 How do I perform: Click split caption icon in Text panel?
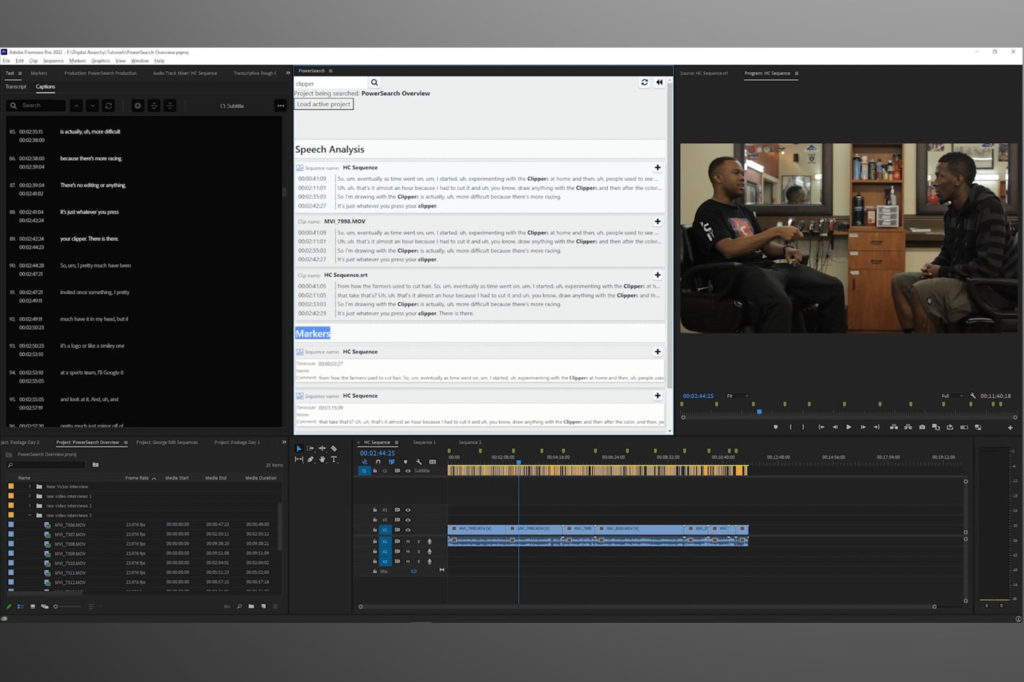[x=153, y=105]
